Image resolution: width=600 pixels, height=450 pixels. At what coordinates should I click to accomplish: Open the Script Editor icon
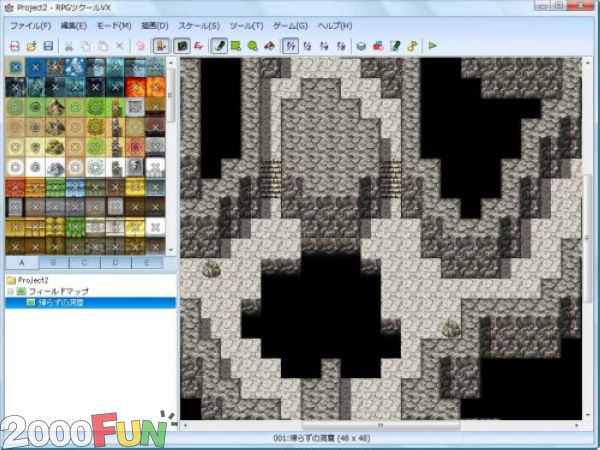tap(396, 45)
